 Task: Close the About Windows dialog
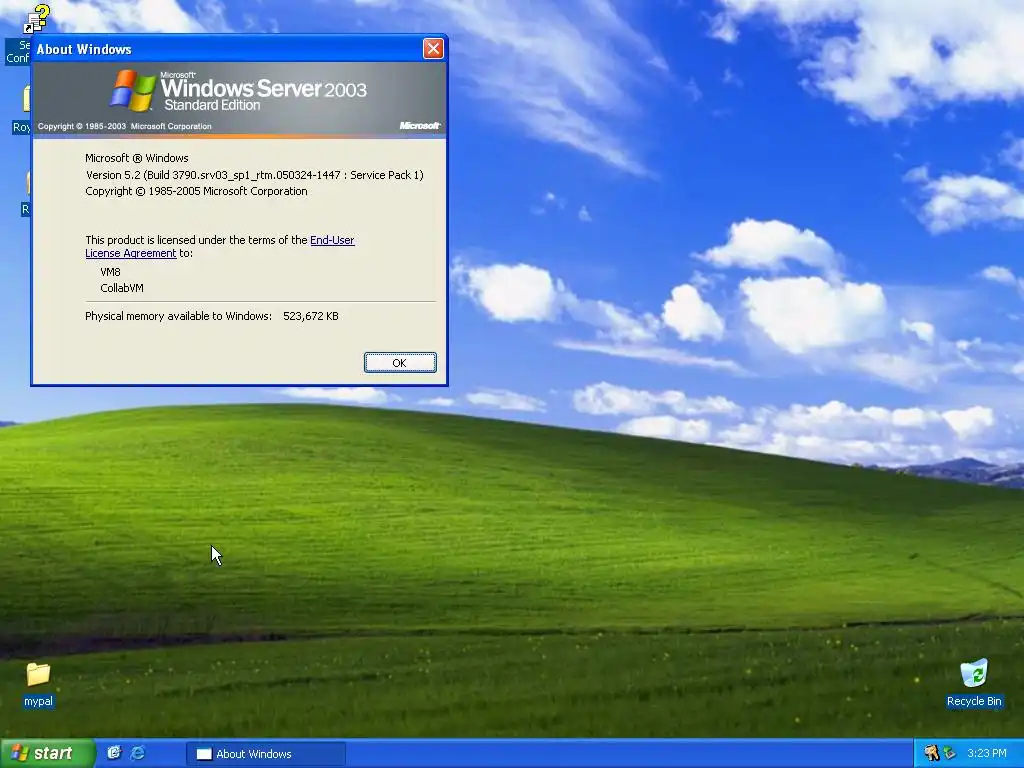click(433, 48)
